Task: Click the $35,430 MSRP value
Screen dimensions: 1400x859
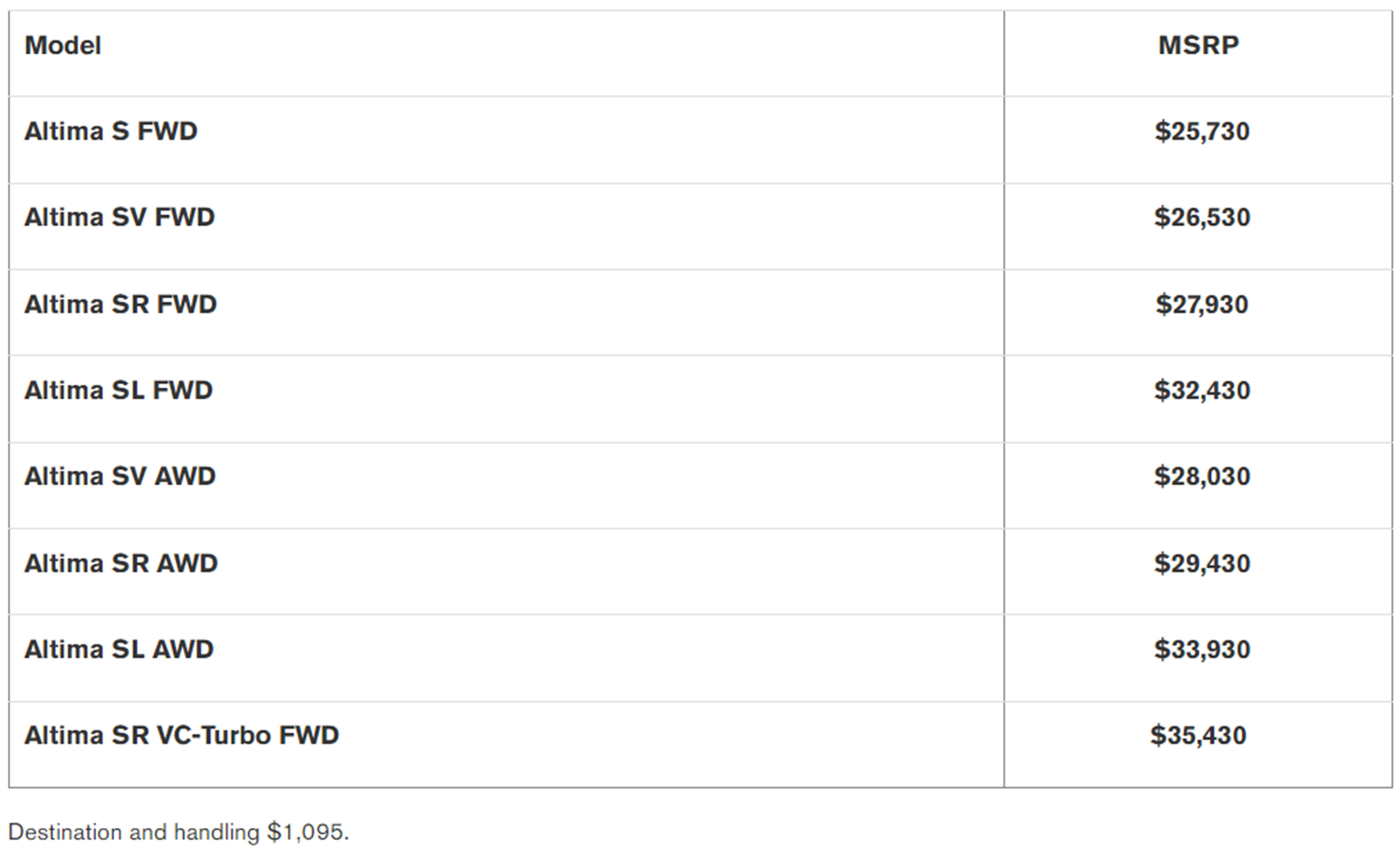Action: pyautogui.click(x=1198, y=735)
